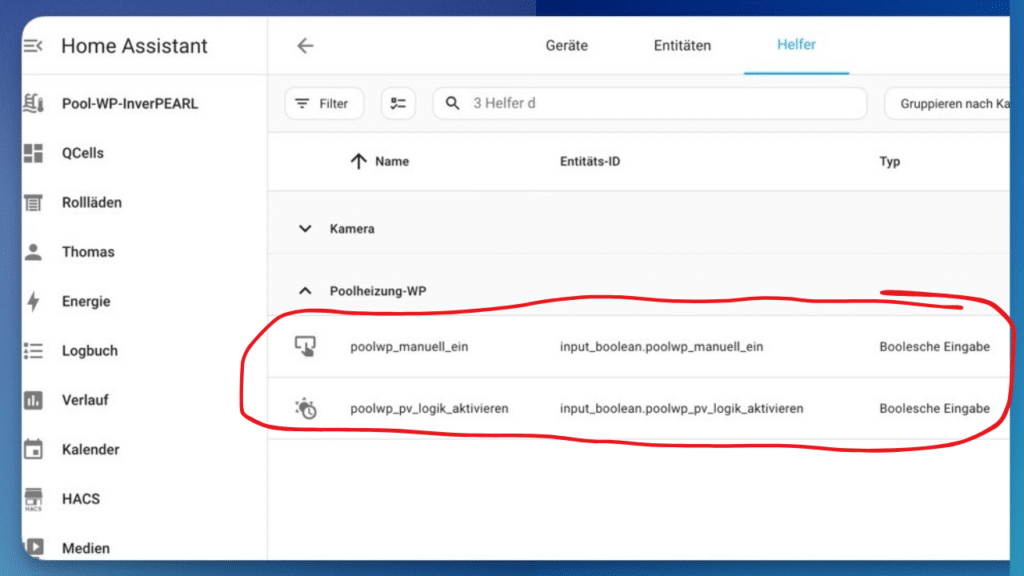This screenshot has height=576, width=1024.
Task: Click the Rollläden blinds icon
Action: [x=33, y=202]
